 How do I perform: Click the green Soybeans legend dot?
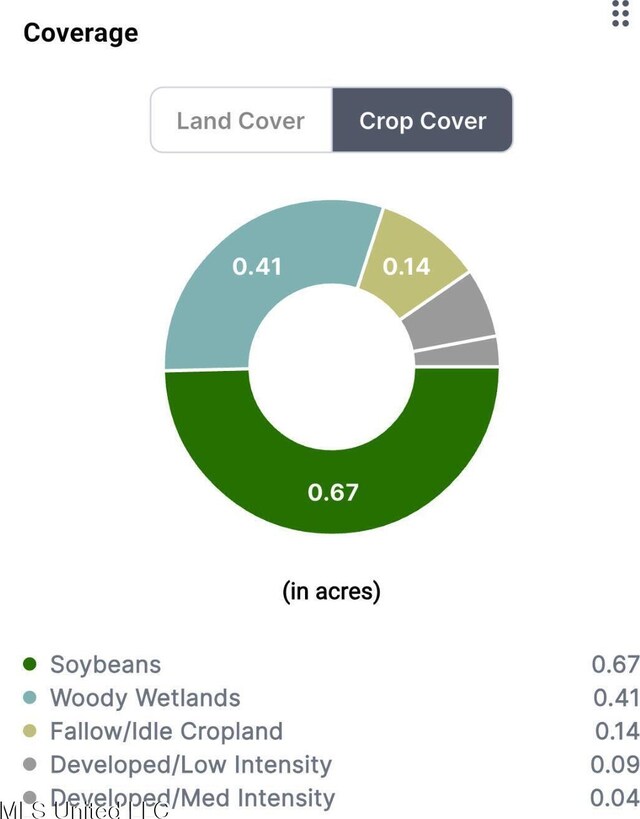click(x=30, y=664)
